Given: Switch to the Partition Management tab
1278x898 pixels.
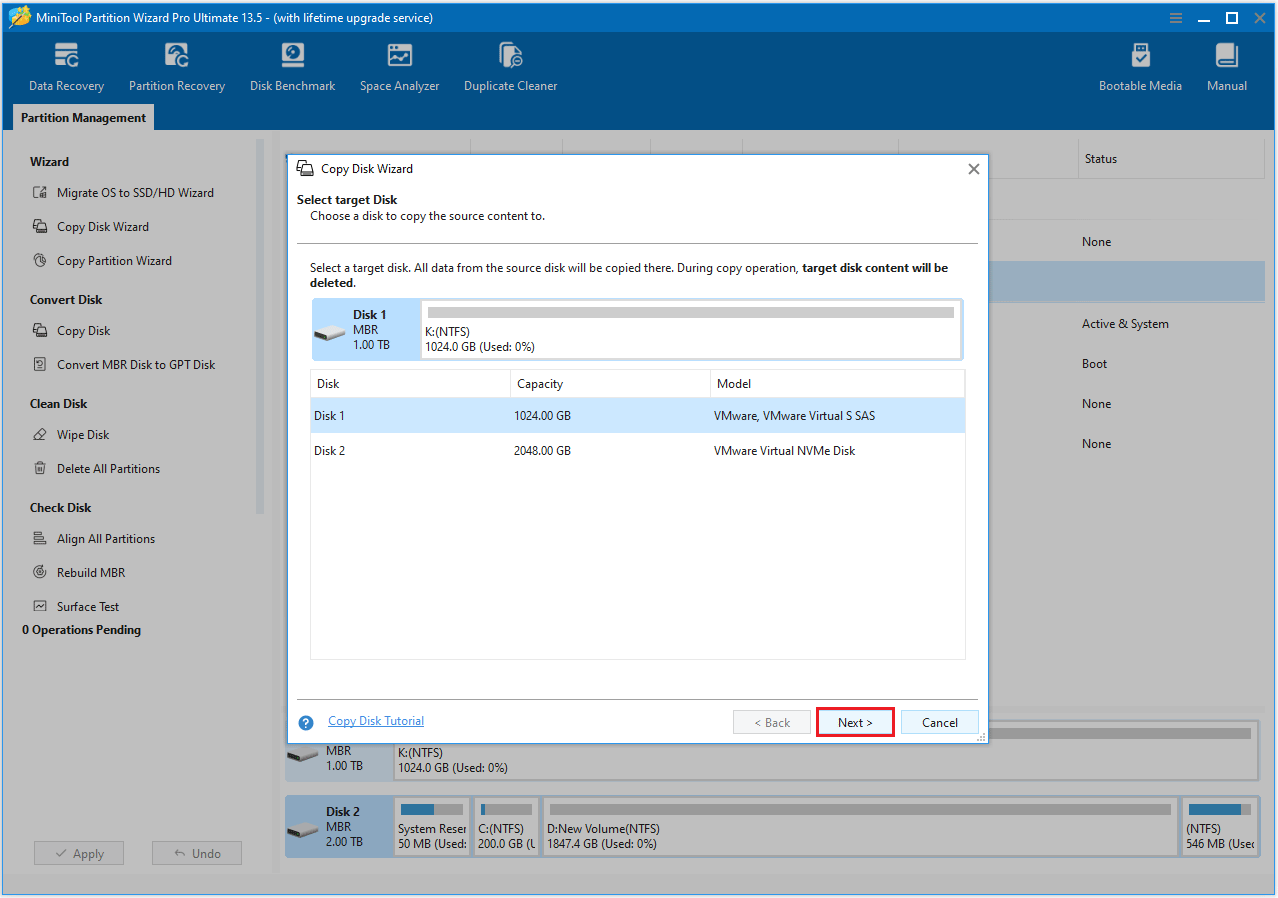Looking at the screenshot, I should click(x=82, y=117).
